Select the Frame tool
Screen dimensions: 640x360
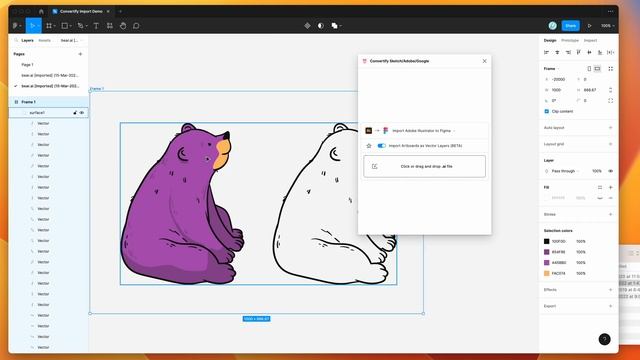(49, 26)
